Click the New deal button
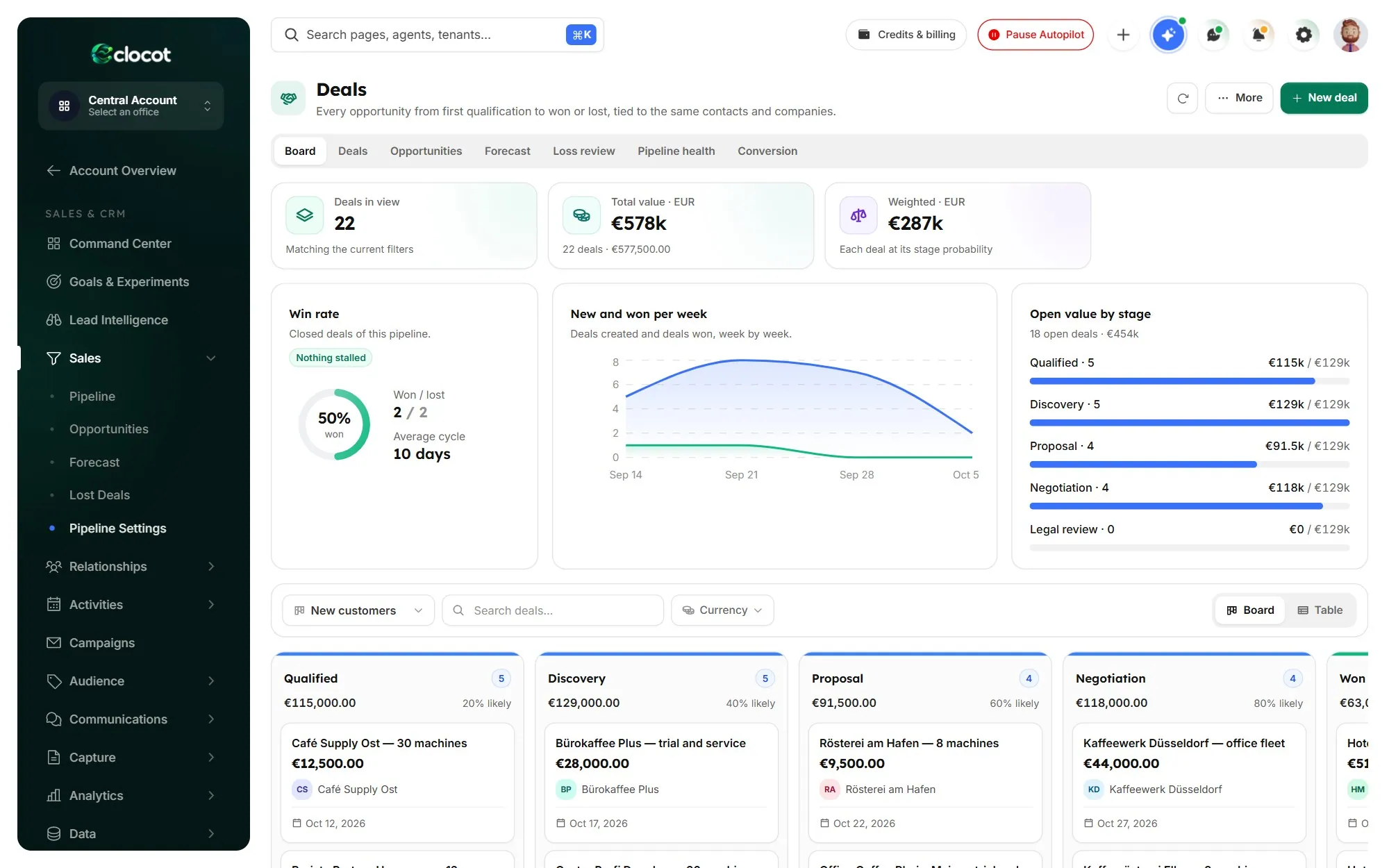 pos(1324,98)
